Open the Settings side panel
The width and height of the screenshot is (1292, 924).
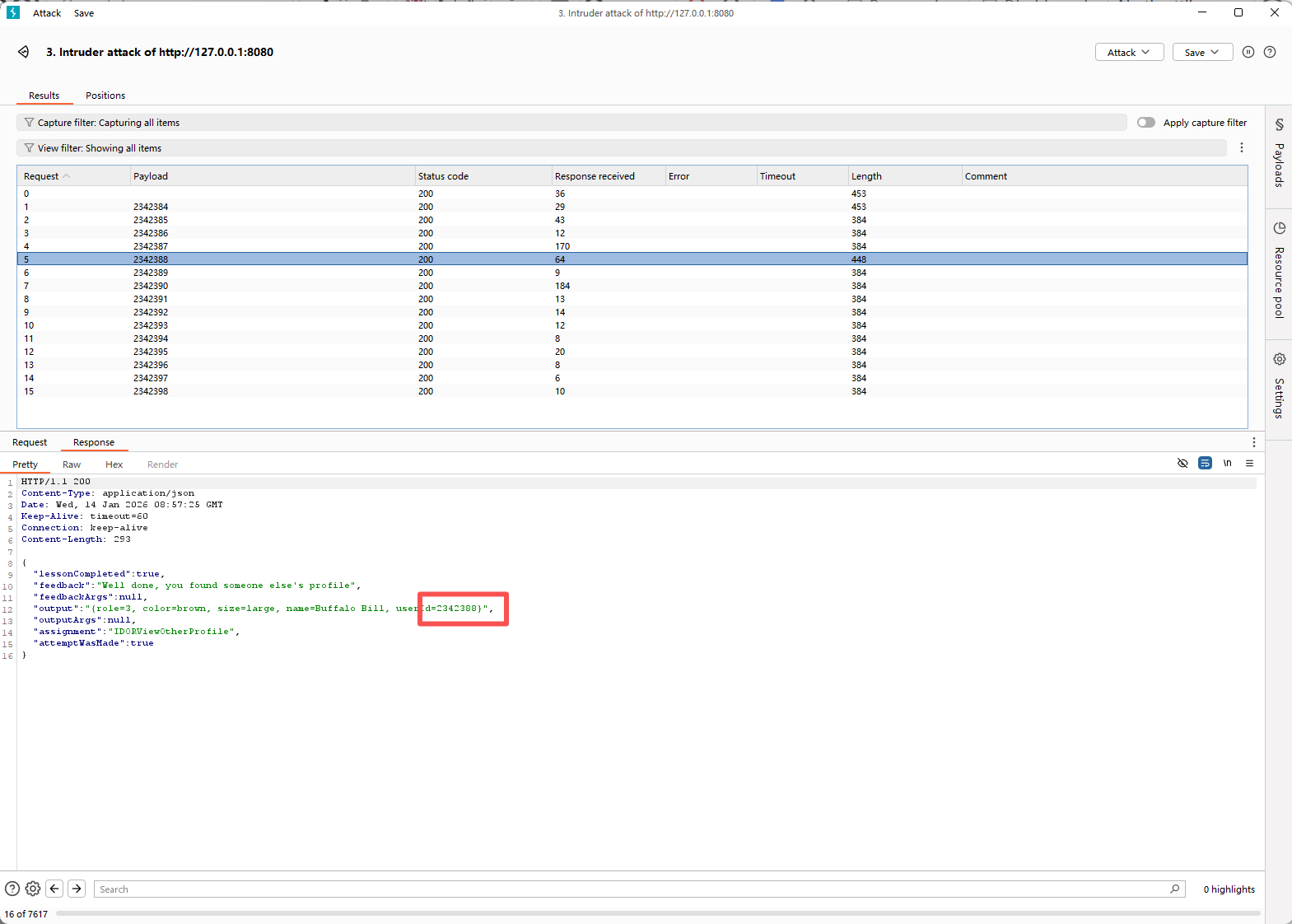[1279, 385]
